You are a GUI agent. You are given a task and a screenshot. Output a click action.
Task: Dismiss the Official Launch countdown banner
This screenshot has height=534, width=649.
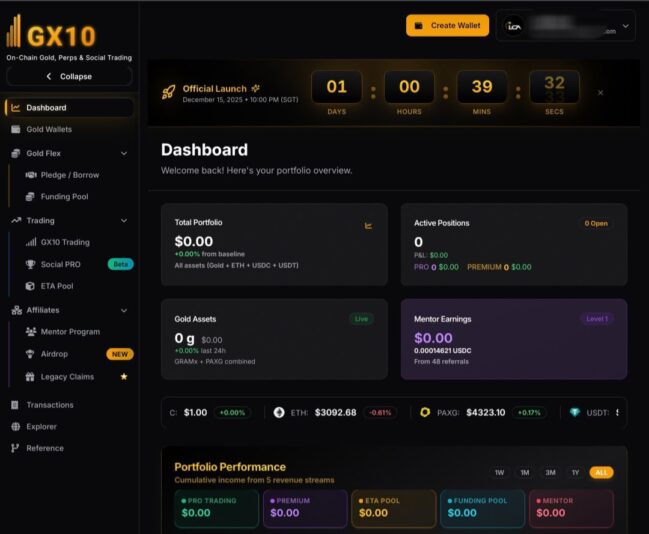coord(600,92)
